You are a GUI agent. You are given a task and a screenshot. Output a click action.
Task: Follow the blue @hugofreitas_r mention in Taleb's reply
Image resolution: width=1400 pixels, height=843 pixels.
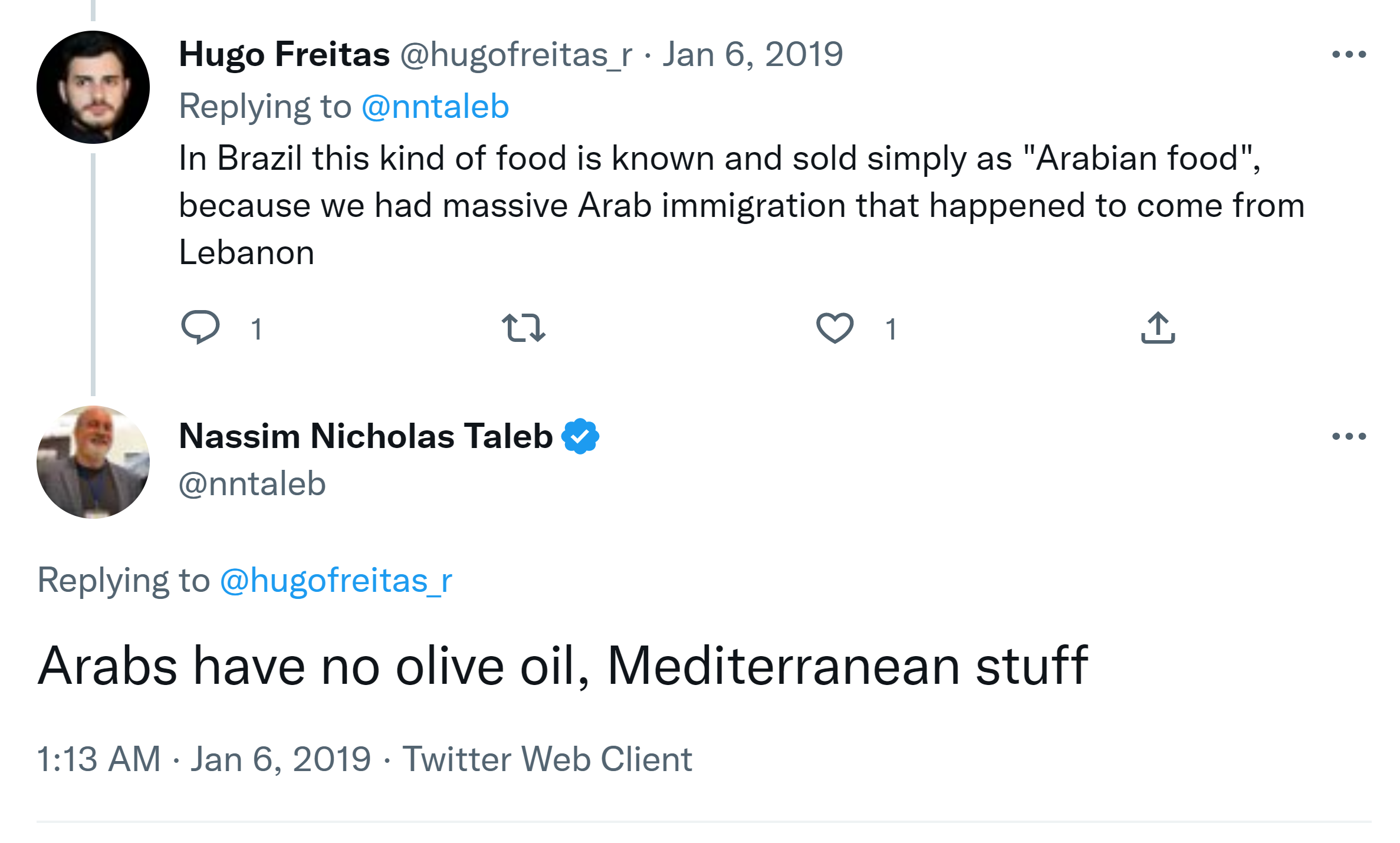click(336, 581)
